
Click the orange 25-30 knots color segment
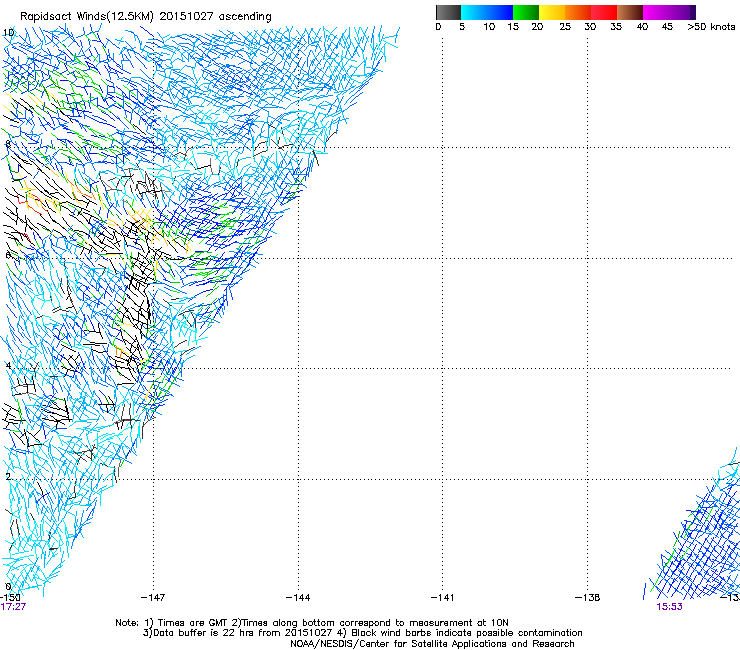coord(578,12)
